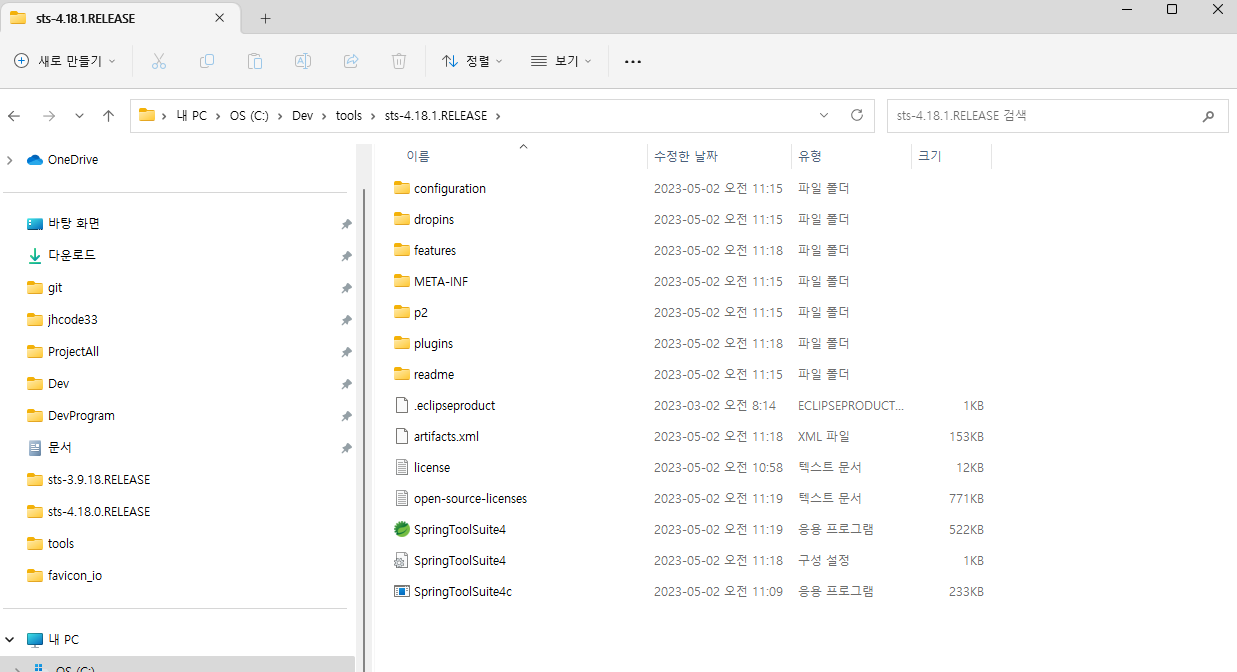Go up one folder level arrow

pos(108,116)
